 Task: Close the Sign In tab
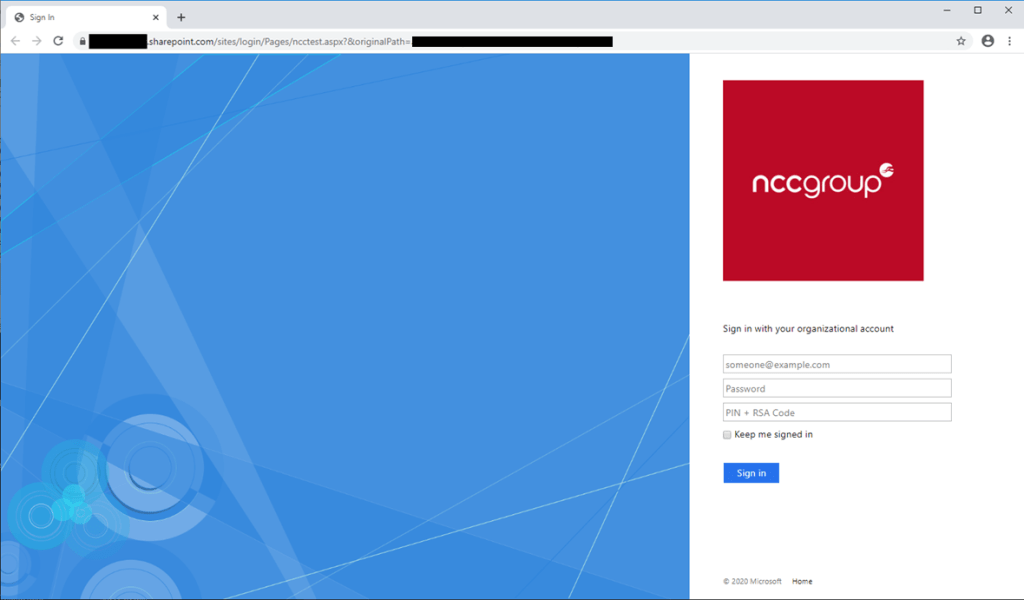(x=156, y=17)
